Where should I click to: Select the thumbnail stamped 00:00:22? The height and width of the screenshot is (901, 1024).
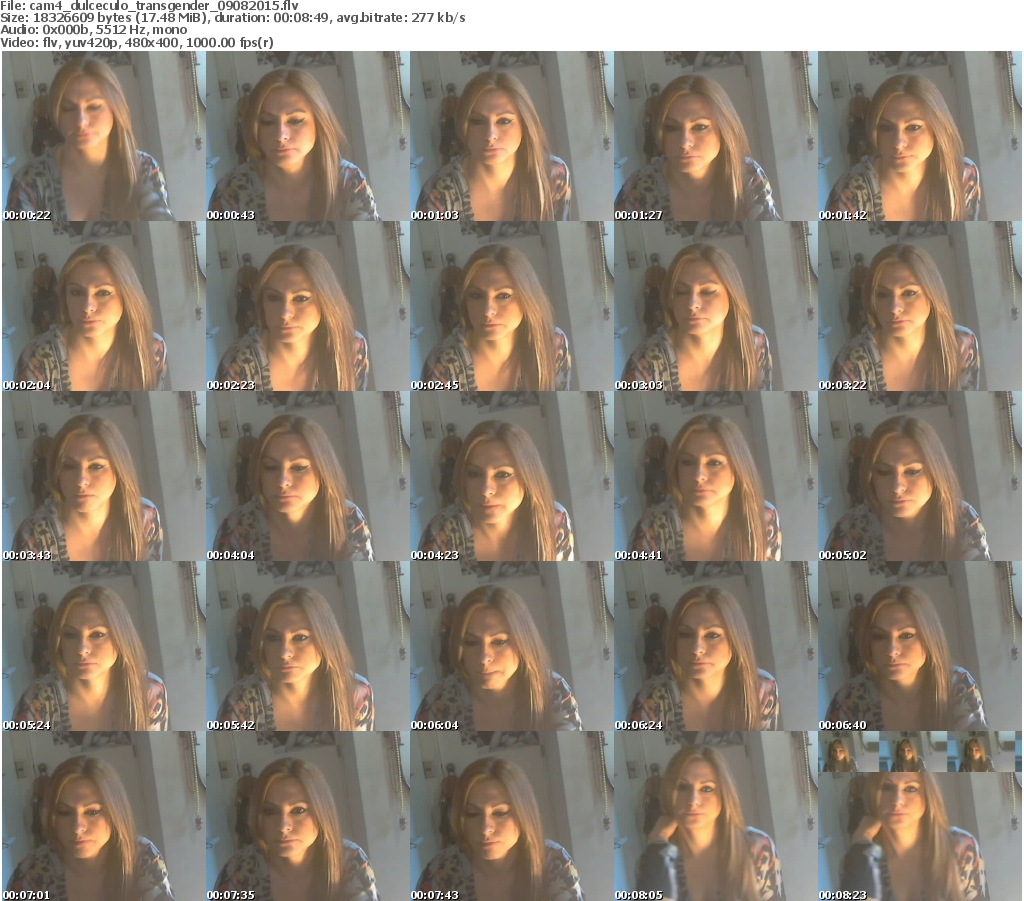(x=104, y=136)
